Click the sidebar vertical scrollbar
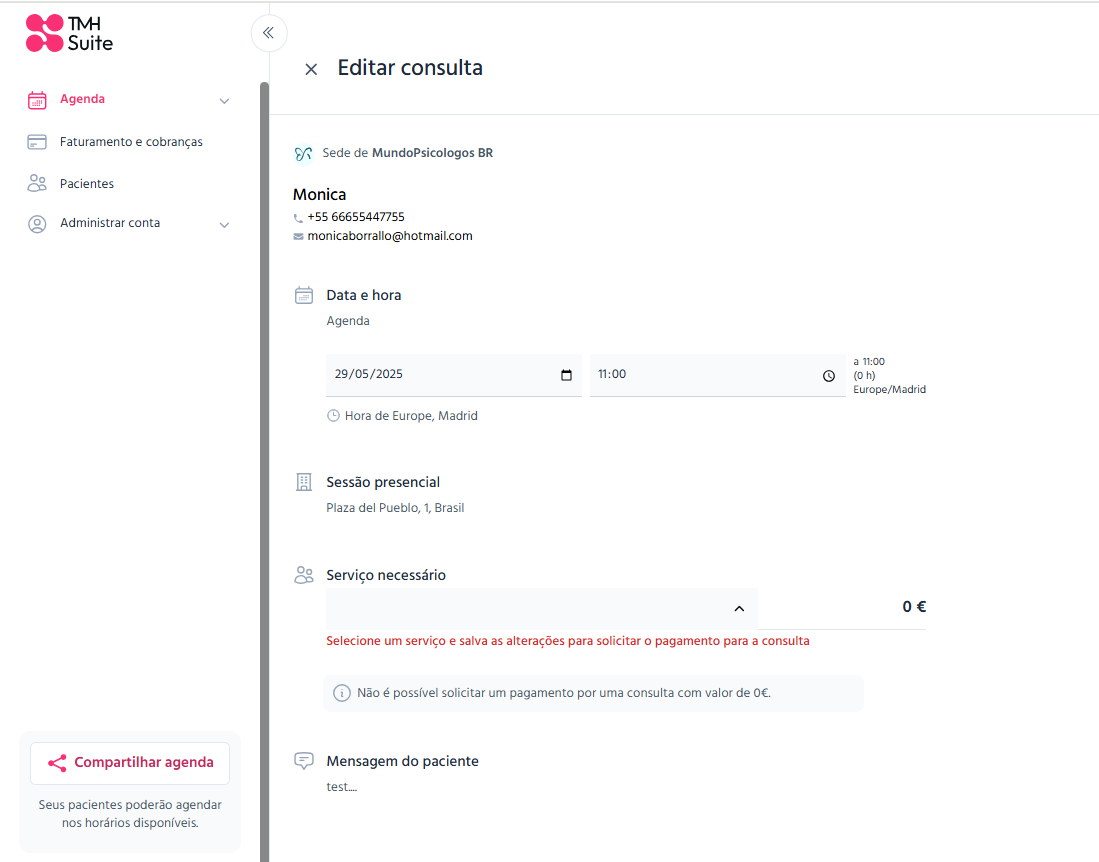The width and height of the screenshot is (1099, 862). point(264,472)
